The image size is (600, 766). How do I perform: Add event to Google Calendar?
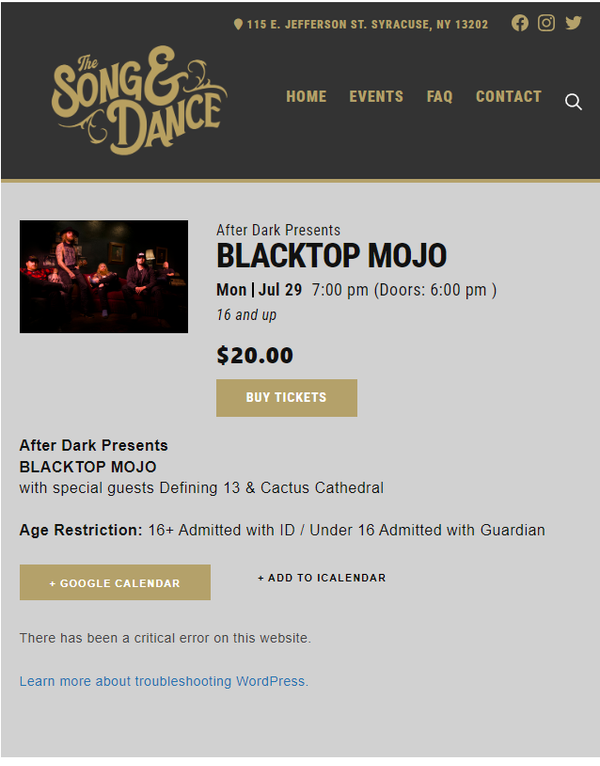(115, 583)
